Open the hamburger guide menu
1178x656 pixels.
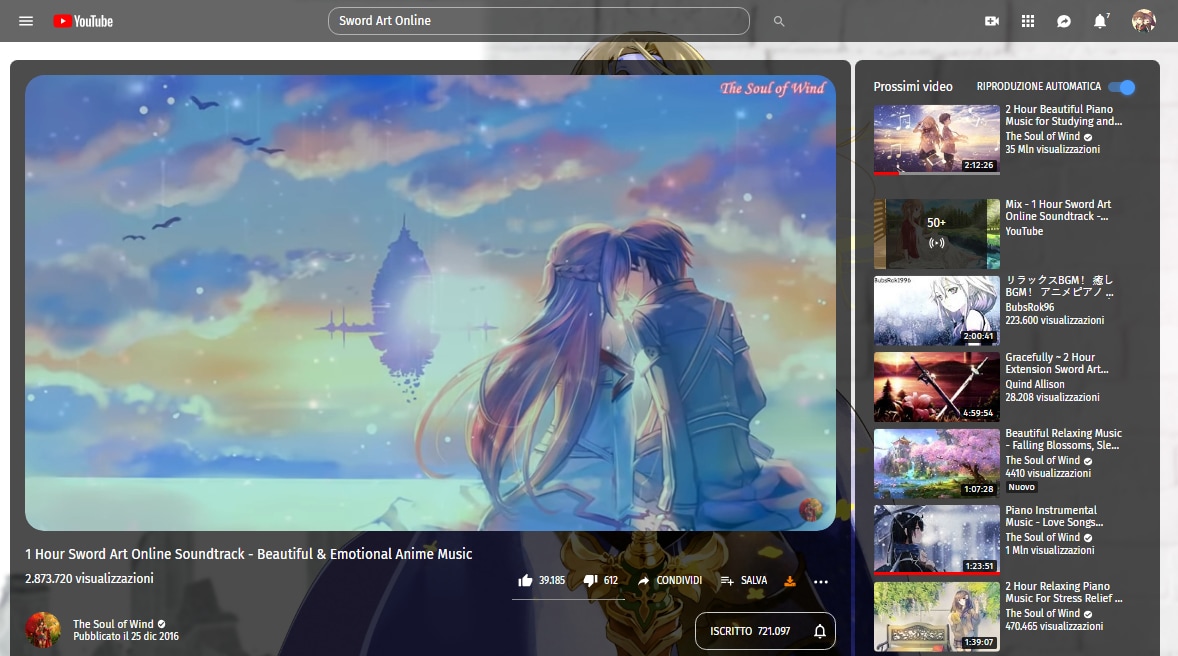26,21
